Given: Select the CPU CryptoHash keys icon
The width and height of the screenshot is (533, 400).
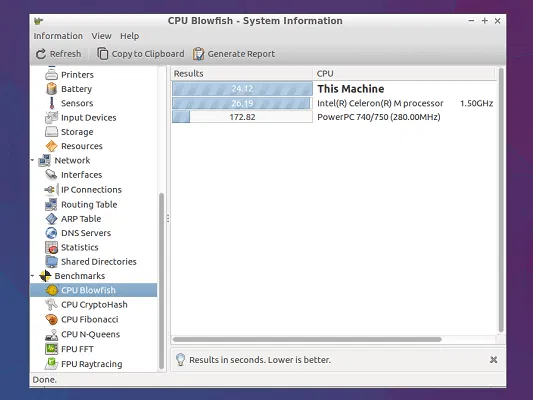Looking at the screenshot, I should [x=51, y=305].
